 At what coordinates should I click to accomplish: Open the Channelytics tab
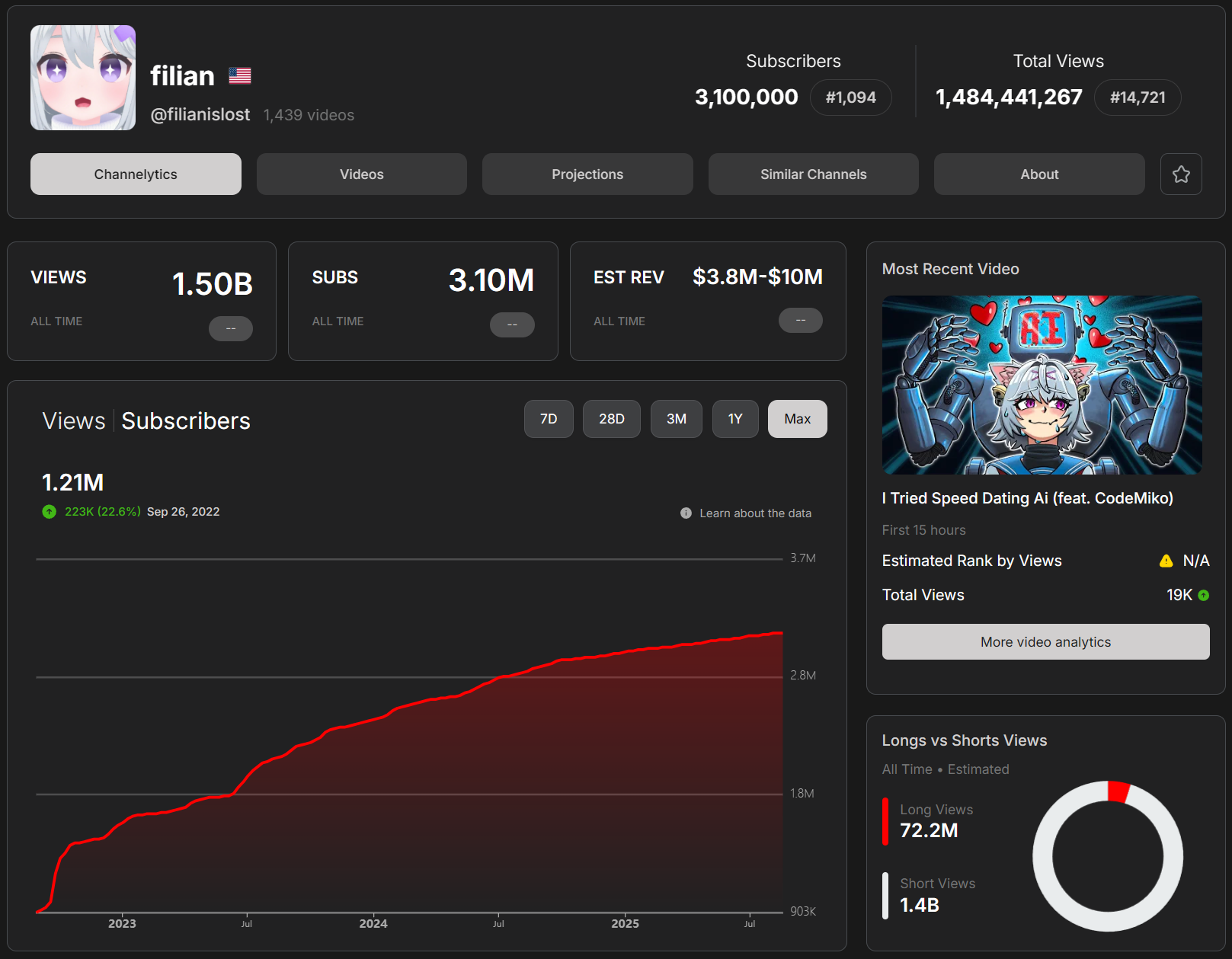click(136, 174)
